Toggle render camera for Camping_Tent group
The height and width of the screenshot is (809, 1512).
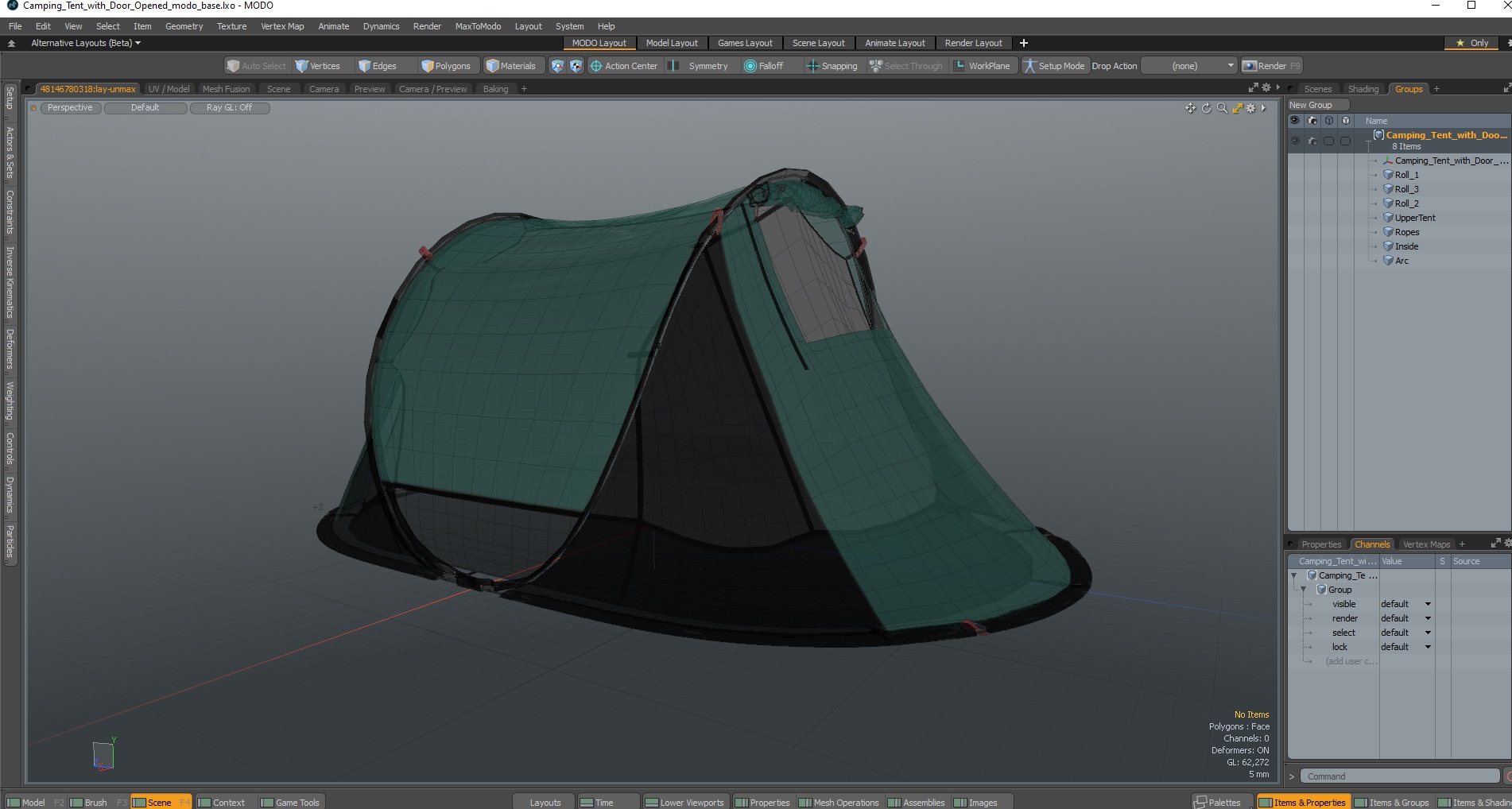tap(1312, 141)
